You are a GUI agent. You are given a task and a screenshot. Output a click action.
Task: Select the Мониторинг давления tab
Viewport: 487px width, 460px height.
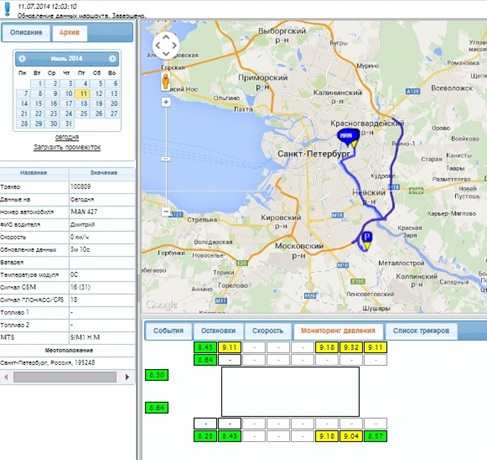338,331
